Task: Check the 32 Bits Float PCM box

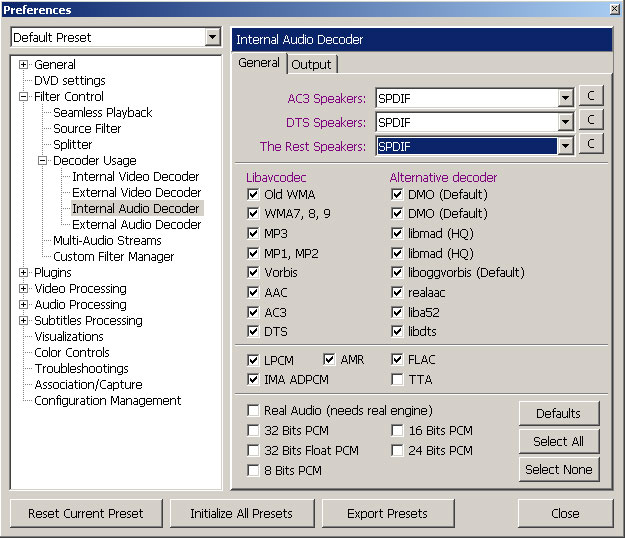Action: click(253, 450)
